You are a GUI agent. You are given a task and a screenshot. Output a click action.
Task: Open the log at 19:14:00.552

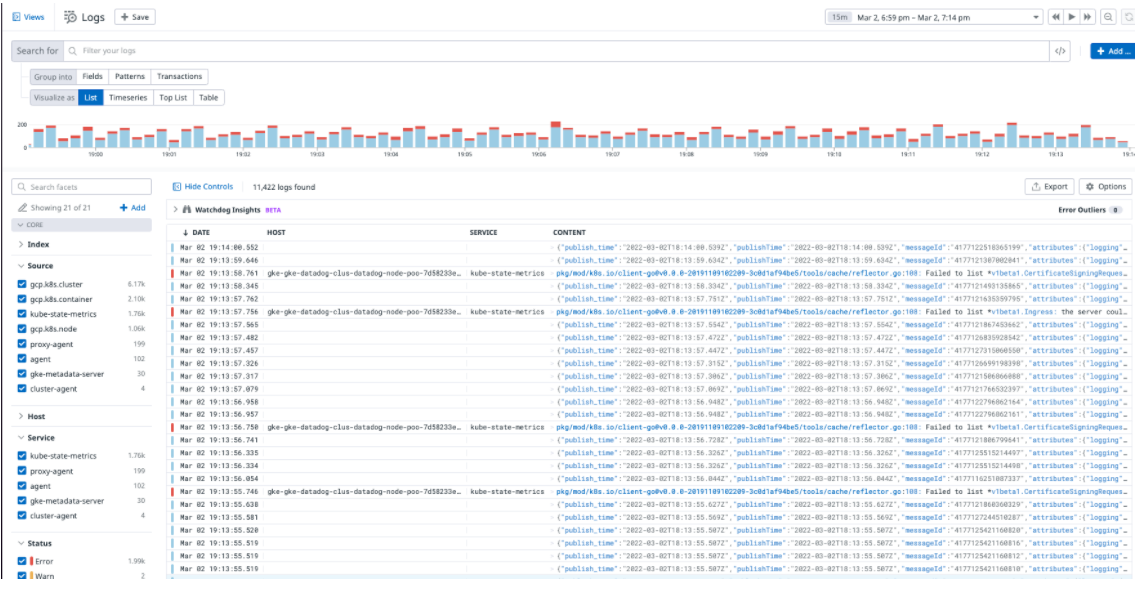650,248
